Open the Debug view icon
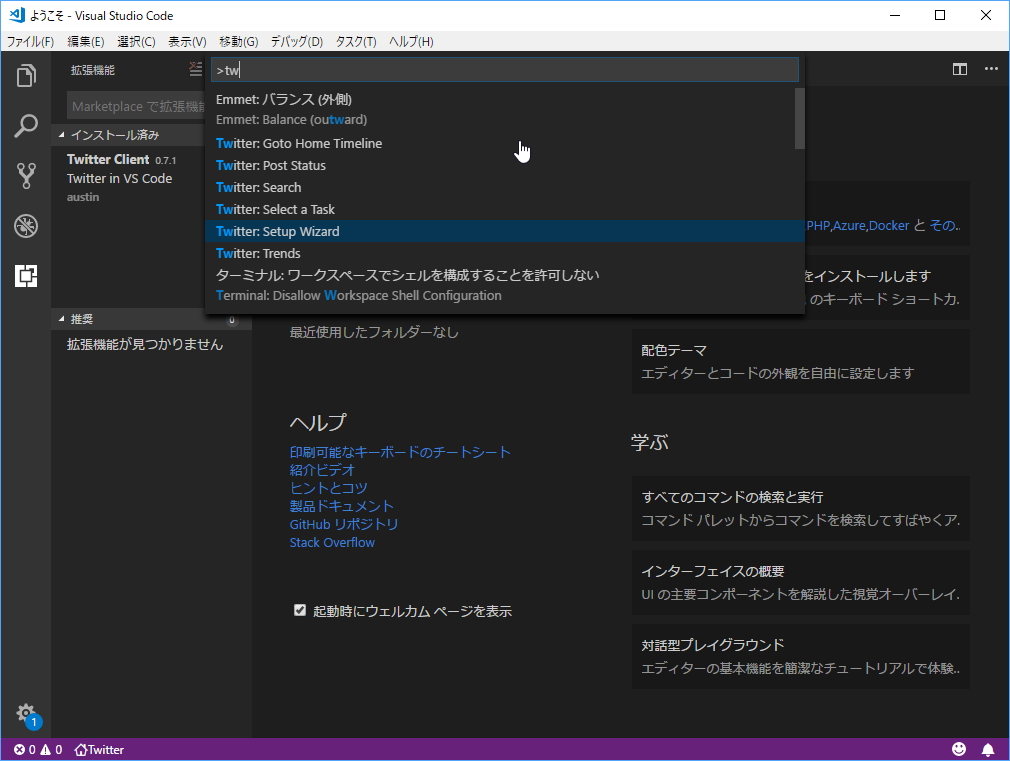The height and width of the screenshot is (761, 1010). [26, 226]
